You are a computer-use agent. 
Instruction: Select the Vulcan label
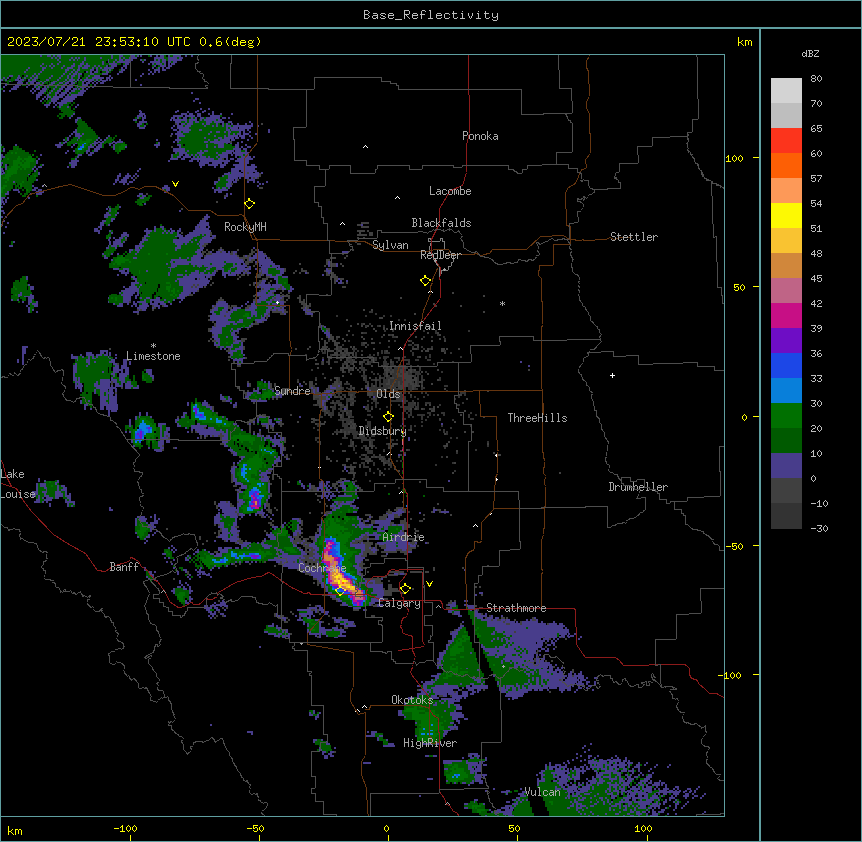point(543,792)
